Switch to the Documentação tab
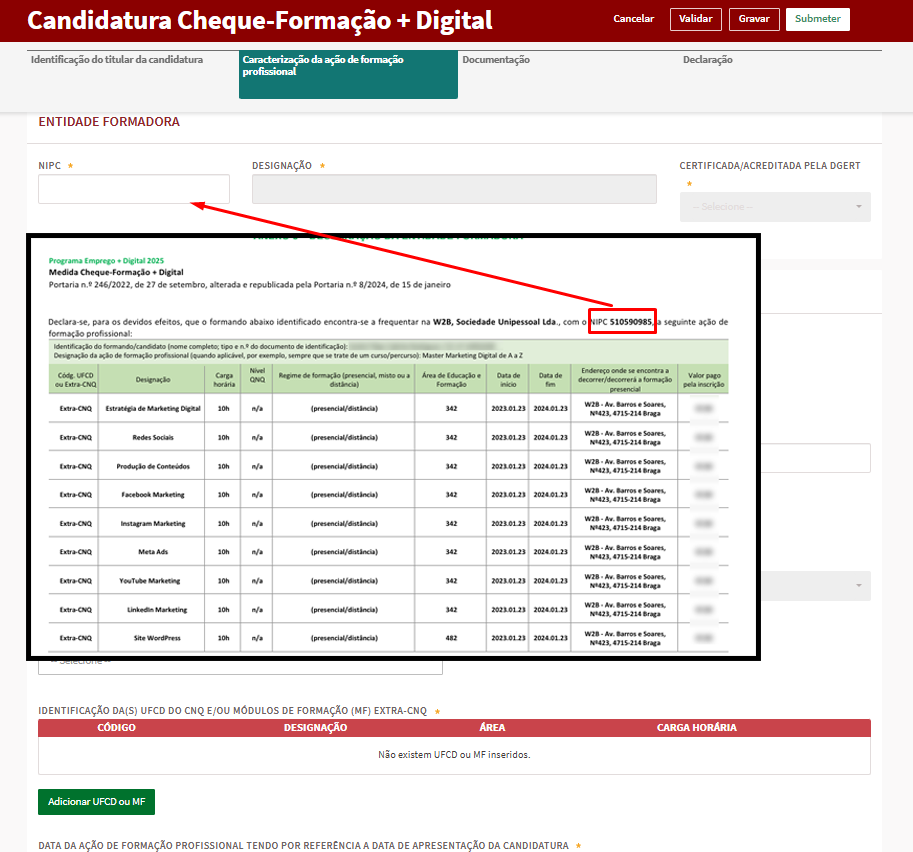The width and height of the screenshot is (913, 852). click(x=496, y=60)
